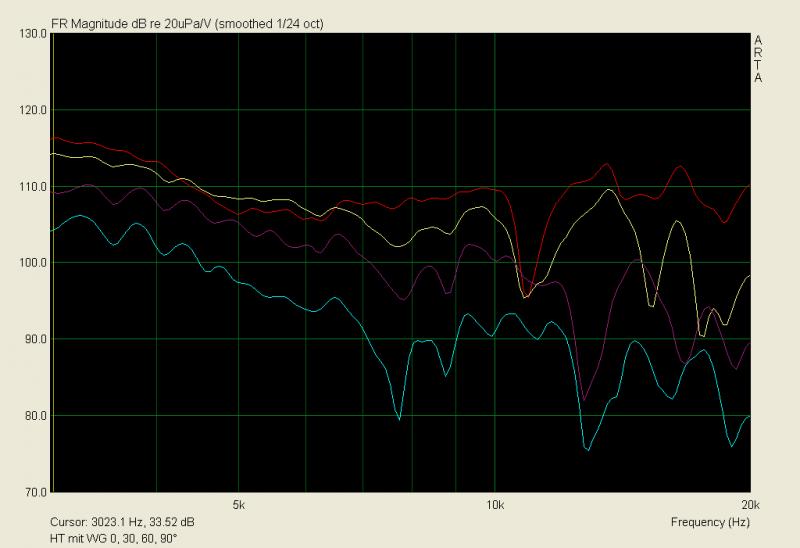Click the yellow vertical cursor line
This screenshot has height=548, width=800.
[x=53, y=263]
